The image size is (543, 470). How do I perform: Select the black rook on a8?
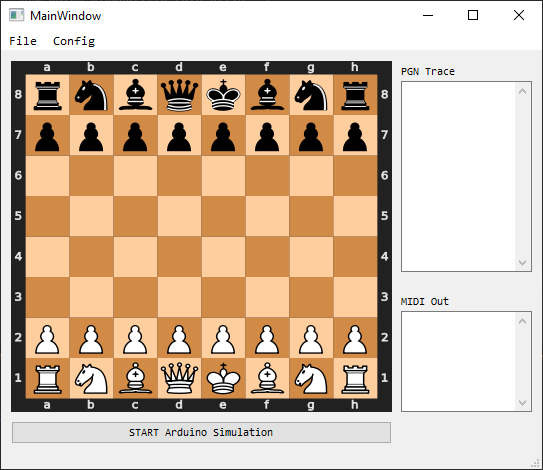pos(47,95)
